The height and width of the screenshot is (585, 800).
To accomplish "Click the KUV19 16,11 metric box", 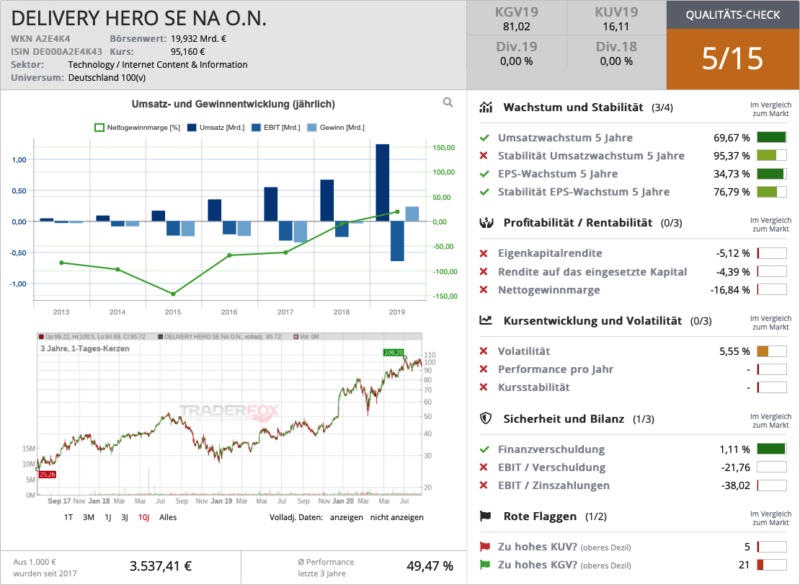I will click(616, 19).
